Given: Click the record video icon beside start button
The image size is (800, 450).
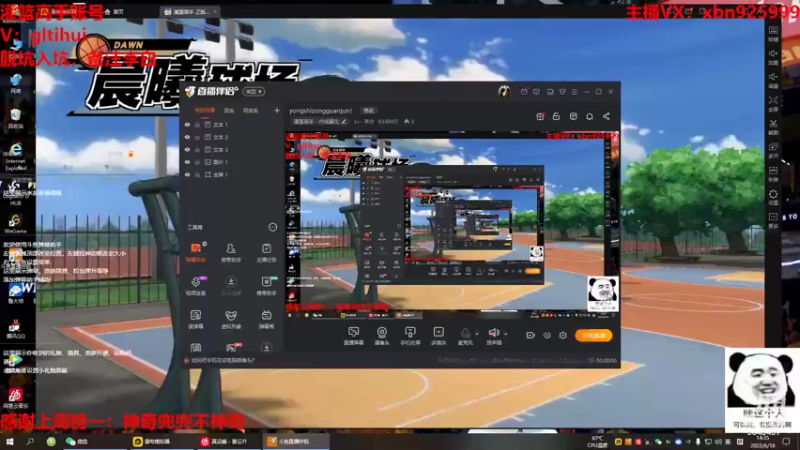Looking at the screenshot, I should [x=530, y=335].
